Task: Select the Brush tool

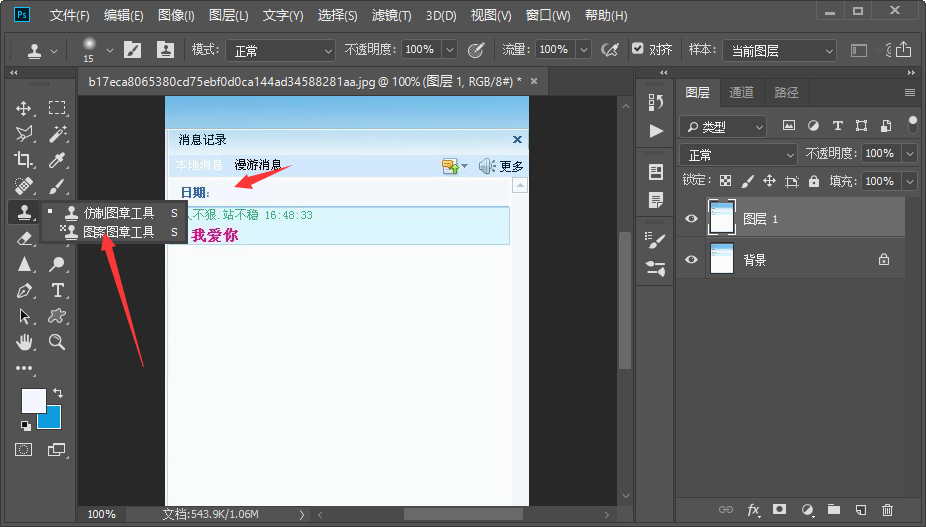Action: pos(57,186)
